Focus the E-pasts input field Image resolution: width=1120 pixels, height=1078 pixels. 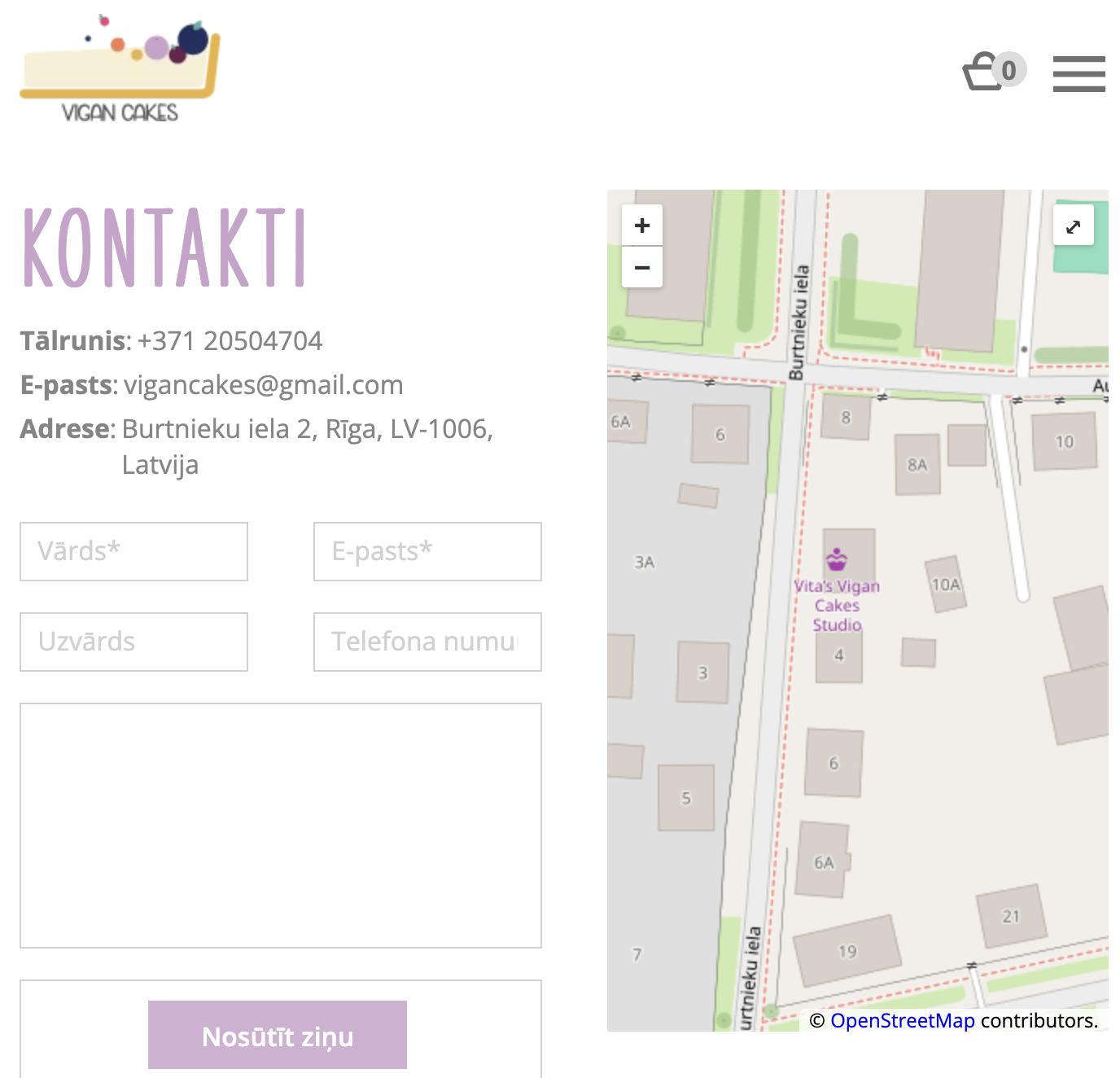pyautogui.click(x=427, y=552)
